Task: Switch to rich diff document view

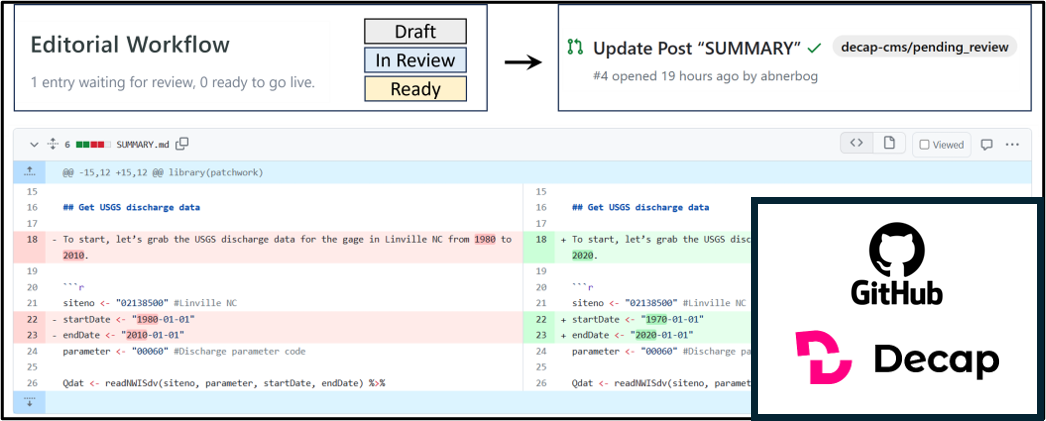Action: click(x=888, y=144)
